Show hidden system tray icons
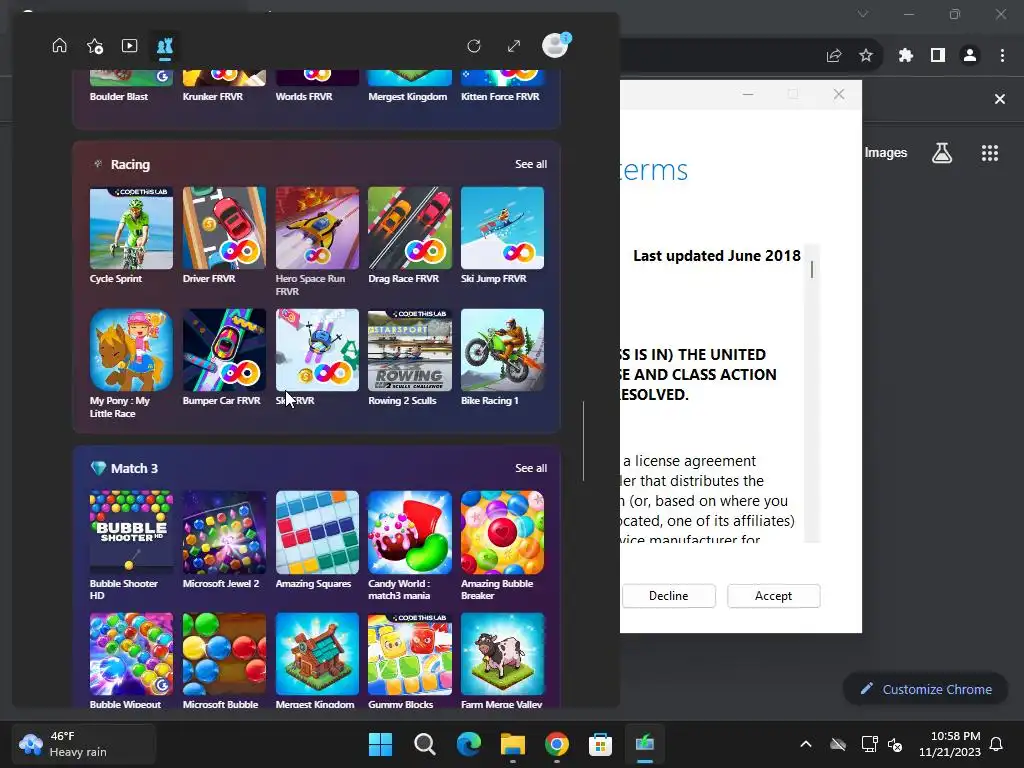Image resolution: width=1024 pixels, height=768 pixels. pyautogui.click(x=806, y=744)
